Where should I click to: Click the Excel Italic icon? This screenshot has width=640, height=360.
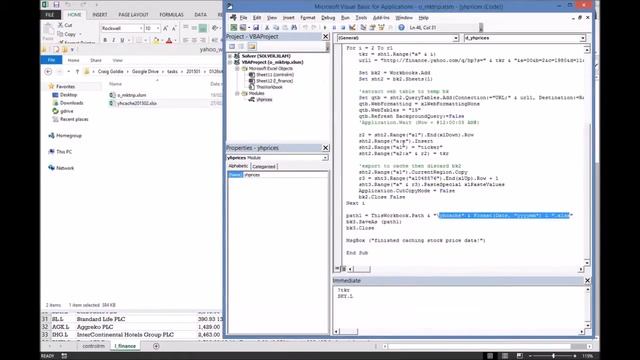pos(113,40)
